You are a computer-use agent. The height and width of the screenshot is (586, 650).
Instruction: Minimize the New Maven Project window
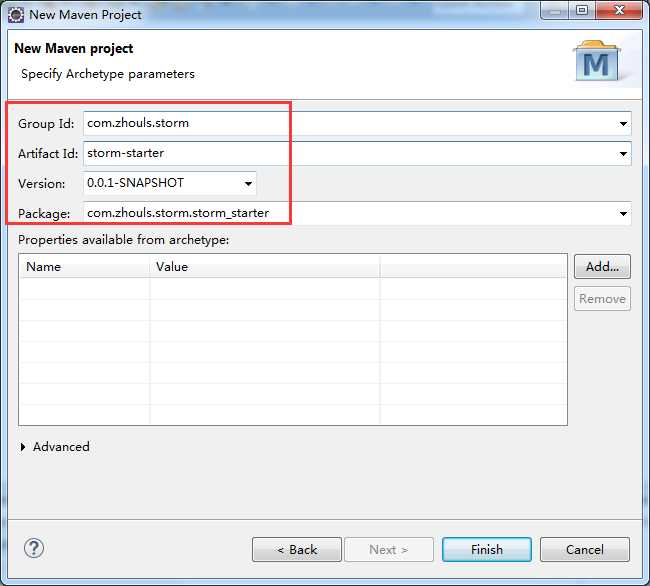click(x=554, y=10)
